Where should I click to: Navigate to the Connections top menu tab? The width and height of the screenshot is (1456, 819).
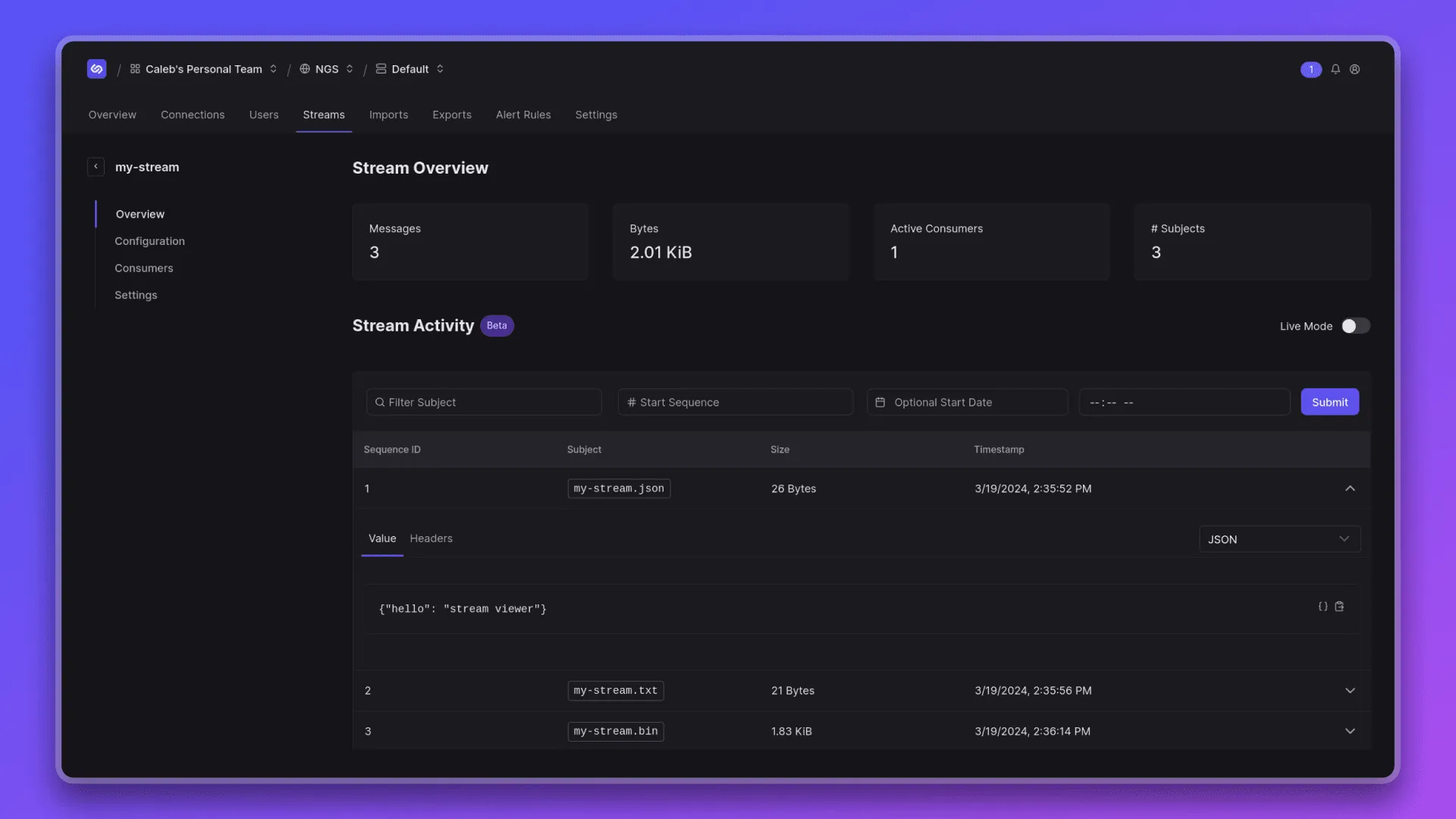point(192,114)
